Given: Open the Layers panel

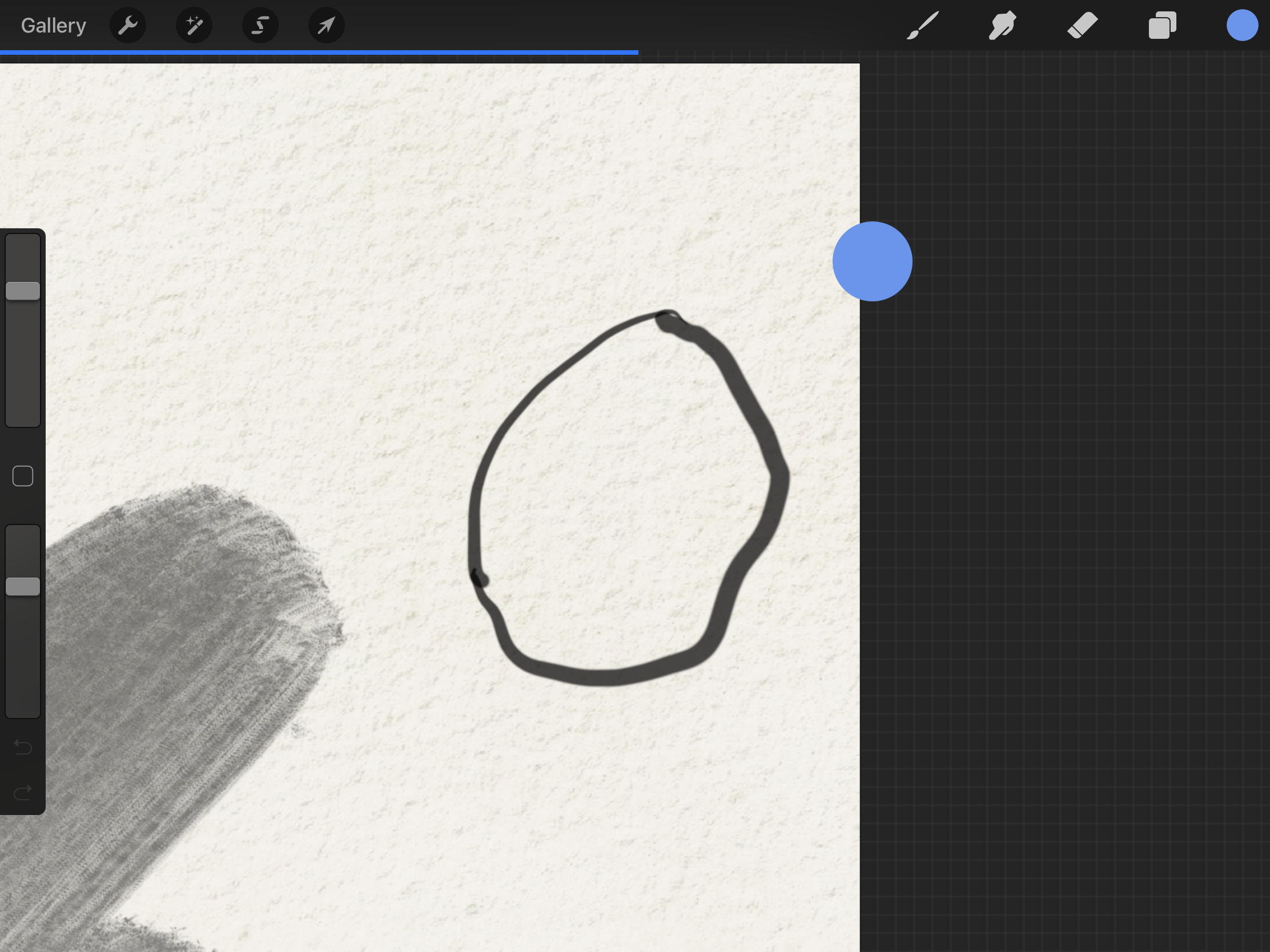Looking at the screenshot, I should [x=1162, y=25].
